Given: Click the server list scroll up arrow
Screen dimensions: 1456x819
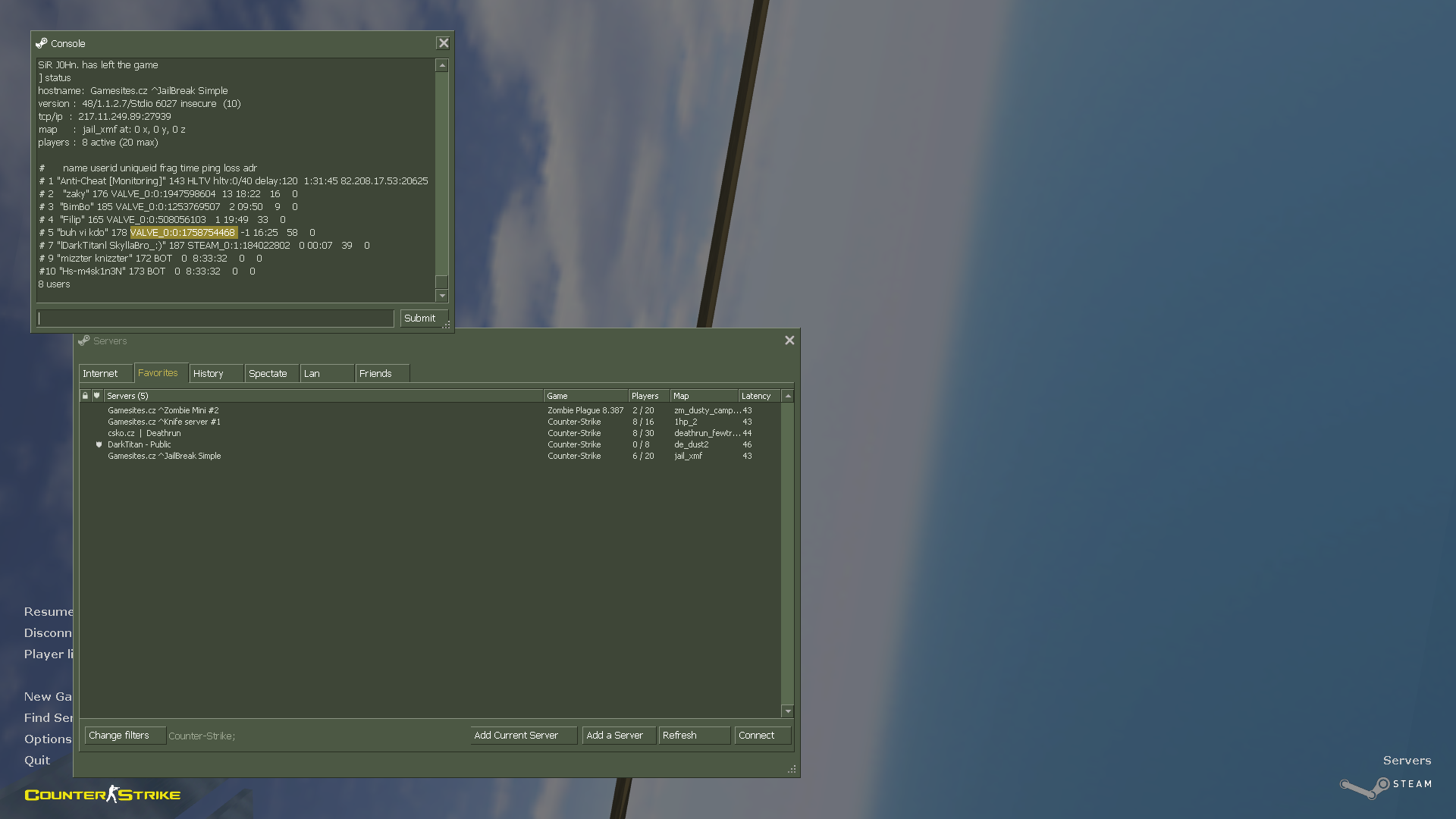Looking at the screenshot, I should point(788,396).
